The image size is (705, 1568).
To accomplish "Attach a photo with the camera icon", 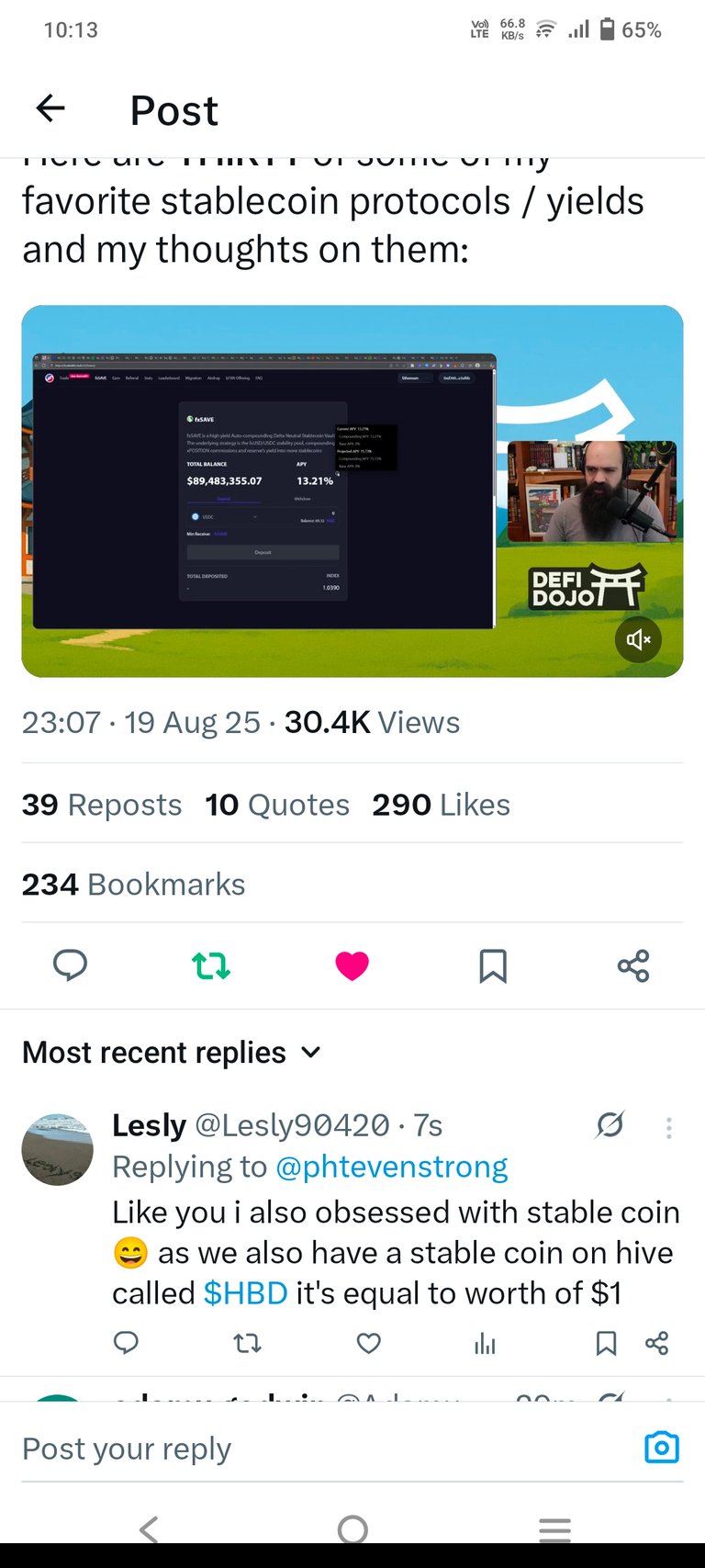I will pyautogui.click(x=662, y=1448).
